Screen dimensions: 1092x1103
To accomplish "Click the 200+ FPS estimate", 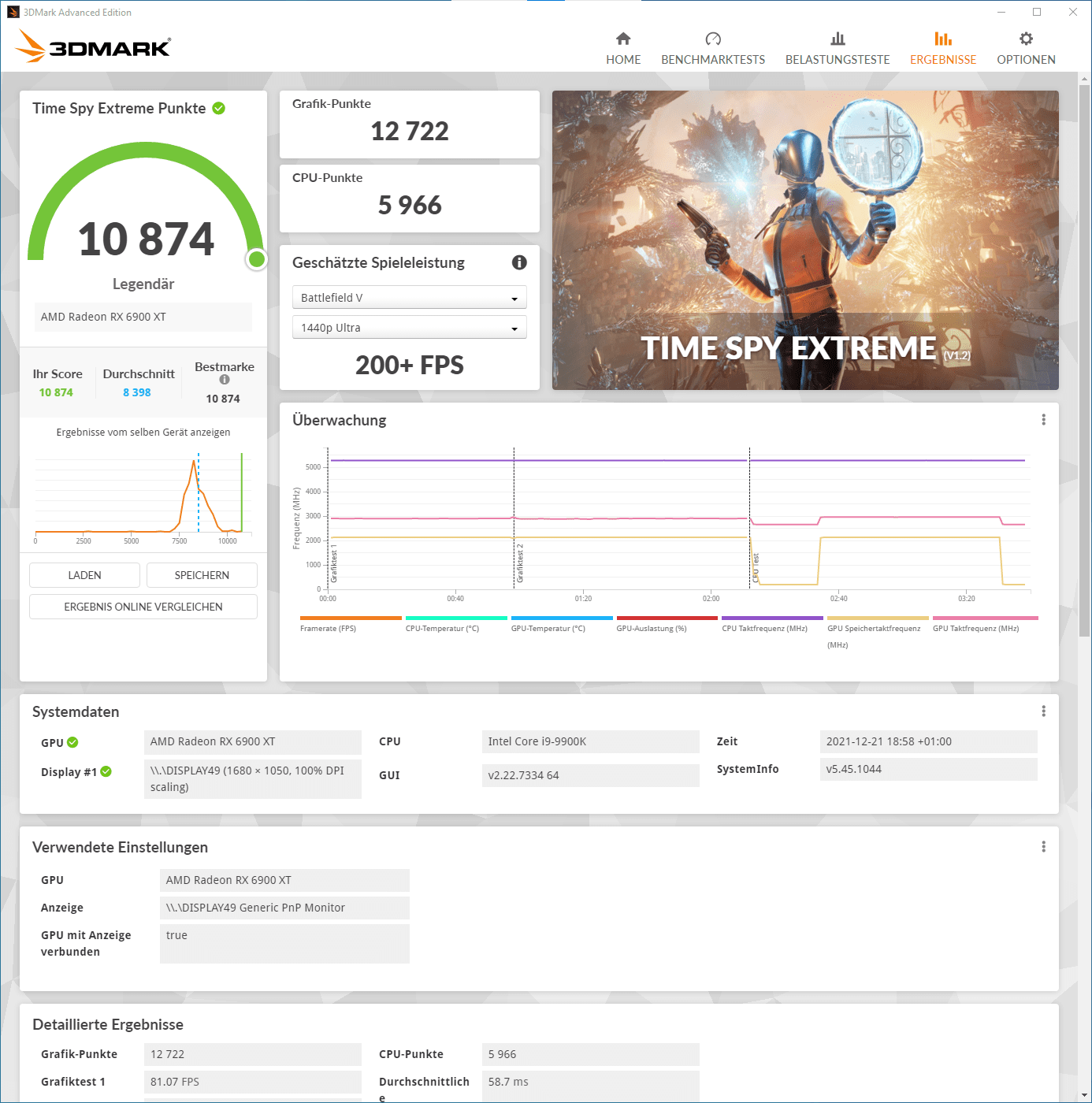I will (x=410, y=365).
